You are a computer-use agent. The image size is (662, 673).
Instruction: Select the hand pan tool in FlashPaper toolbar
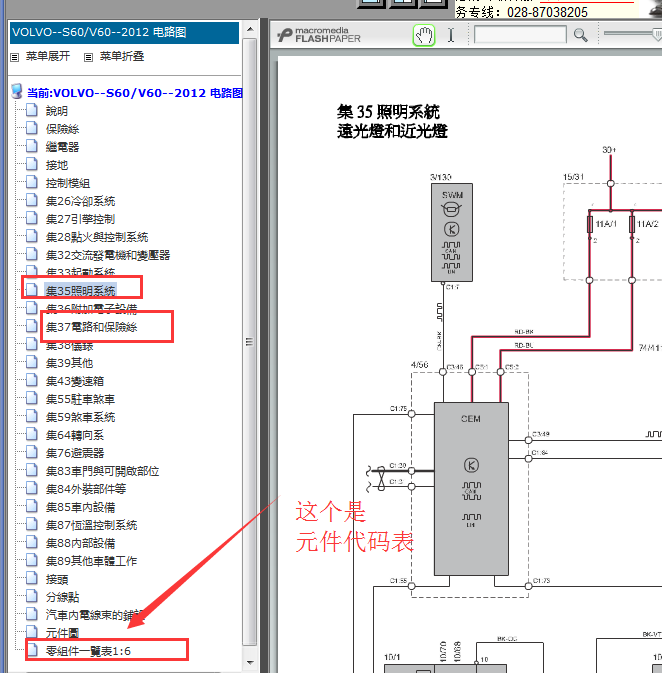pos(424,35)
